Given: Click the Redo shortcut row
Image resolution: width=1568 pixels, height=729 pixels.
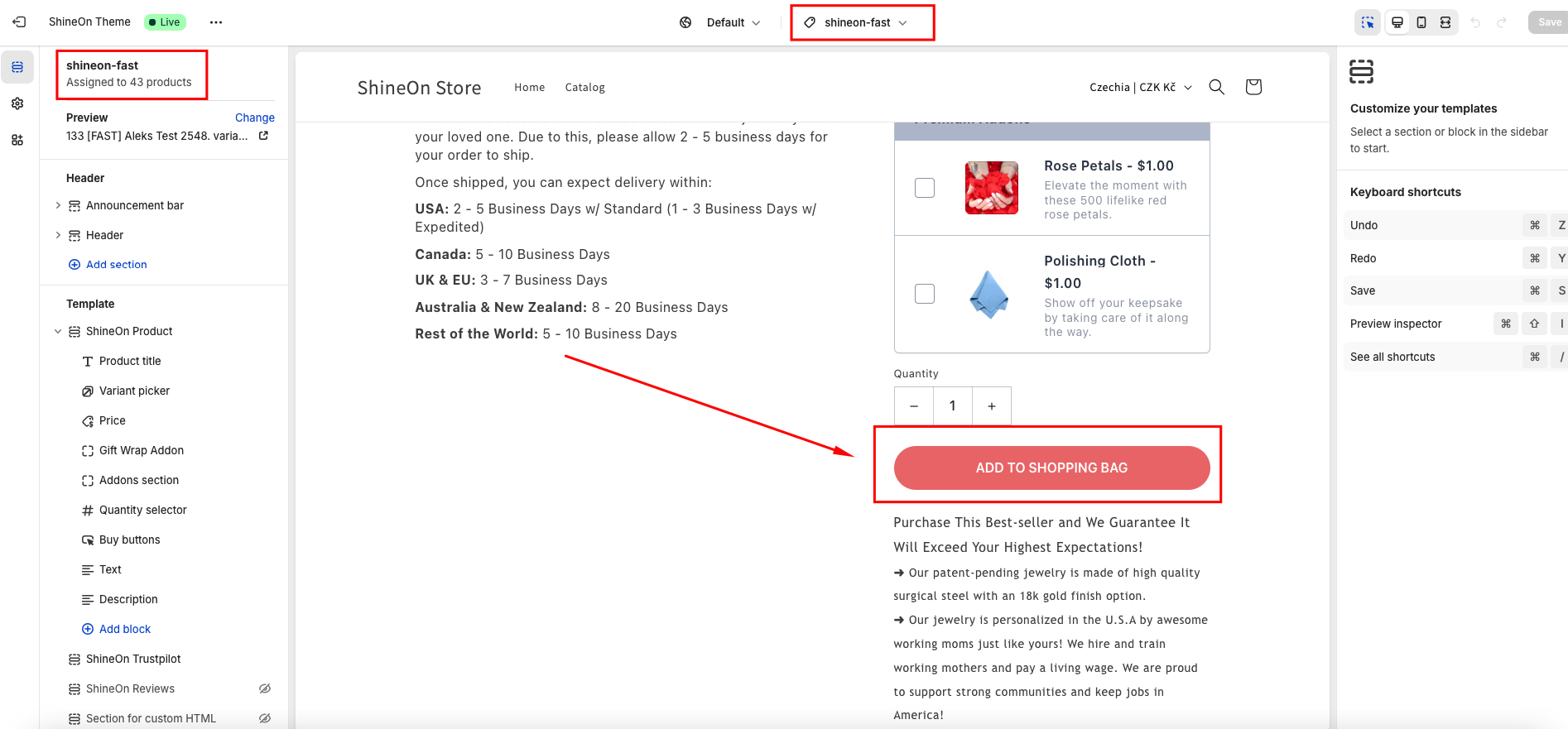Looking at the screenshot, I should [1455, 258].
